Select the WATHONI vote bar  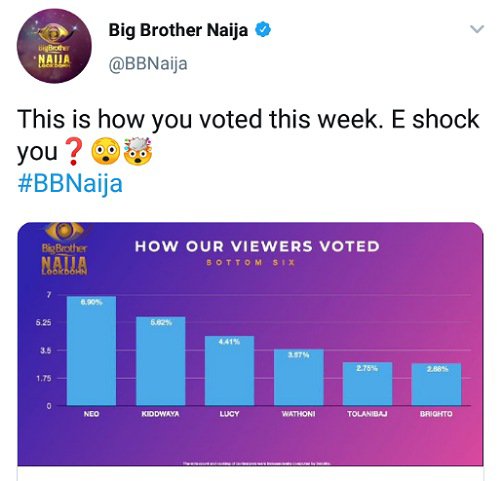(299, 377)
